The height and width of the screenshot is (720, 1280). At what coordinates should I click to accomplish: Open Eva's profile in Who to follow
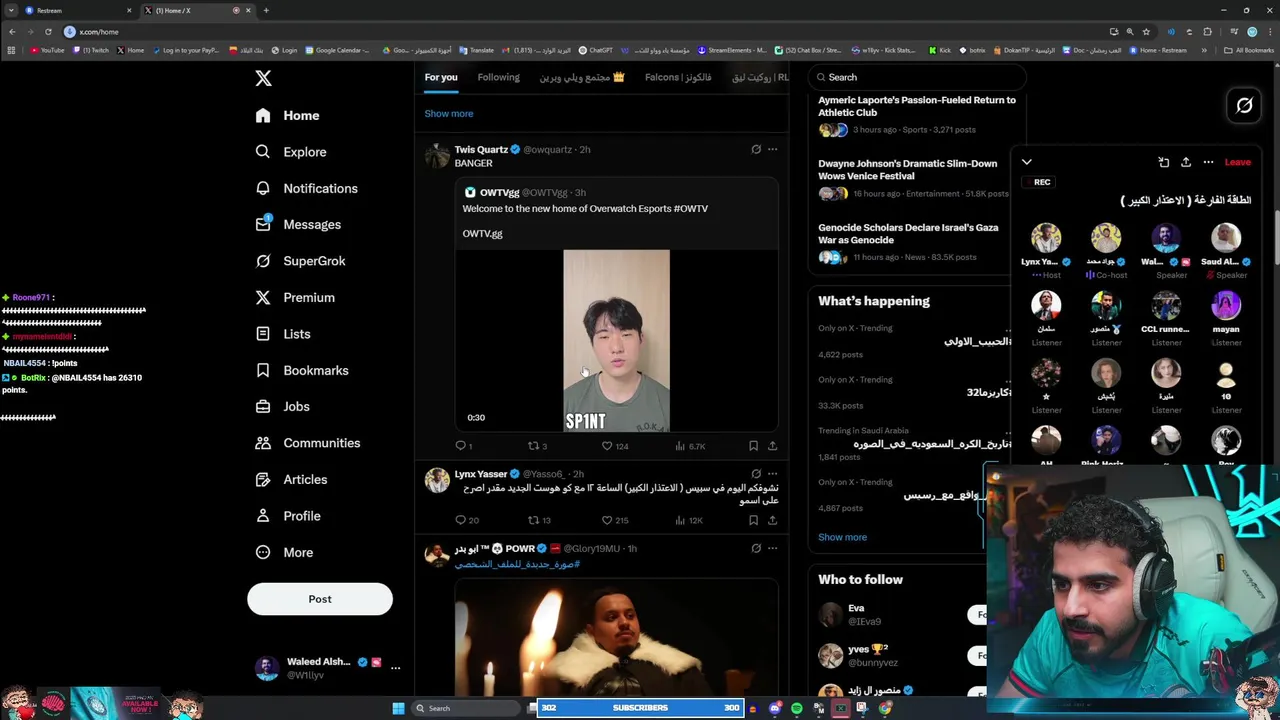[856, 608]
